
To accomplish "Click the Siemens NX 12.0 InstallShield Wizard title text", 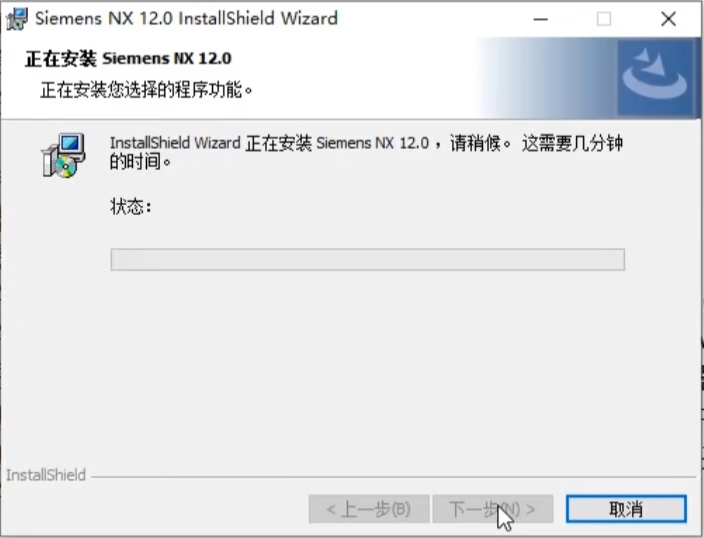I will click(186, 18).
